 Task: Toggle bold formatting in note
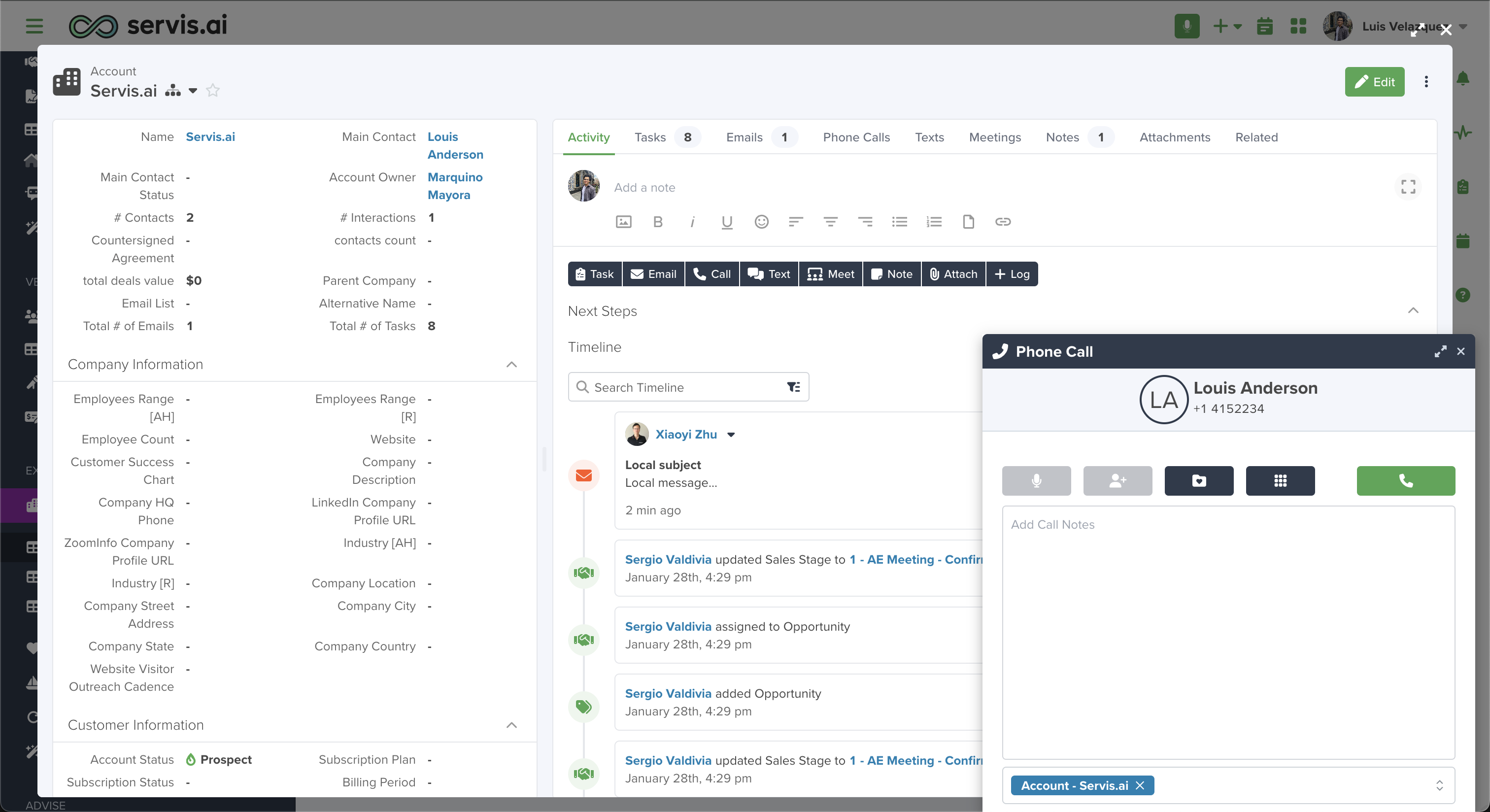(658, 222)
